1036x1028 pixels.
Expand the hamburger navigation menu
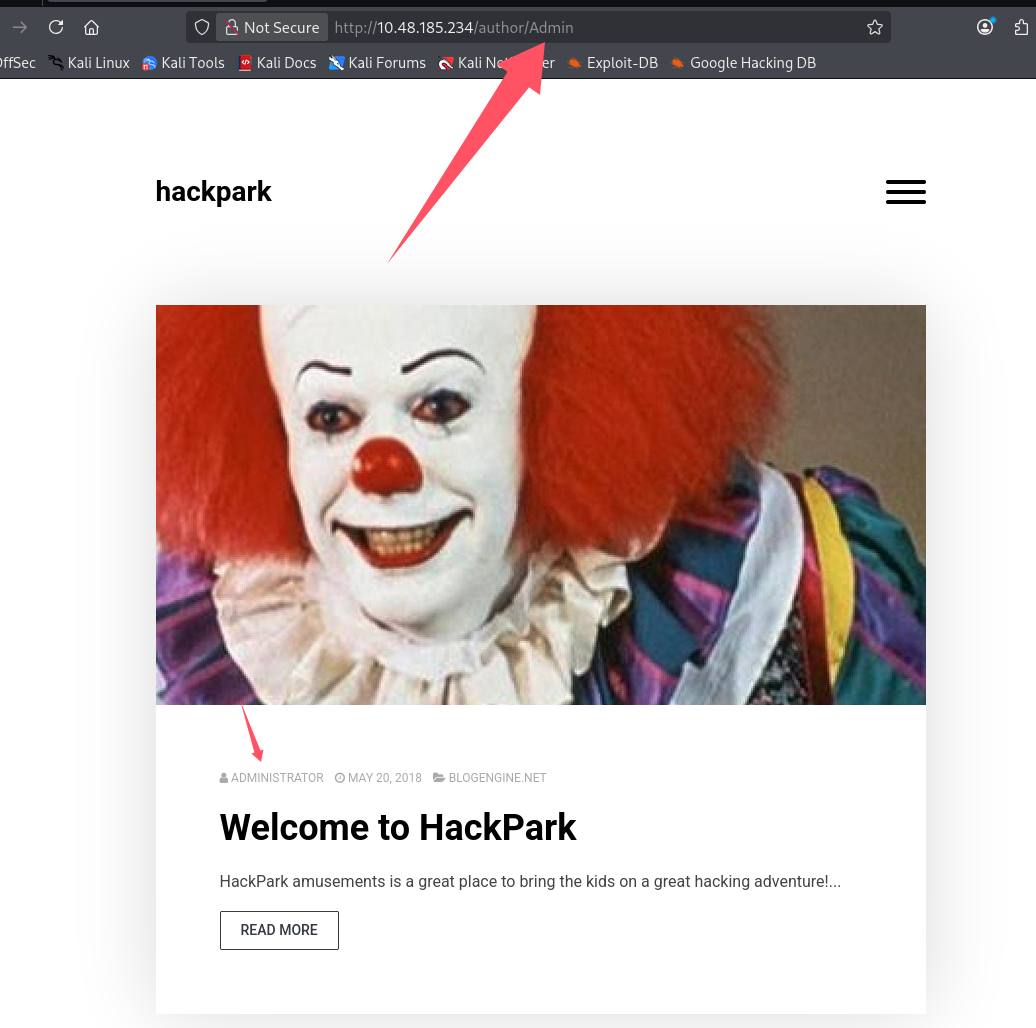(x=905, y=192)
